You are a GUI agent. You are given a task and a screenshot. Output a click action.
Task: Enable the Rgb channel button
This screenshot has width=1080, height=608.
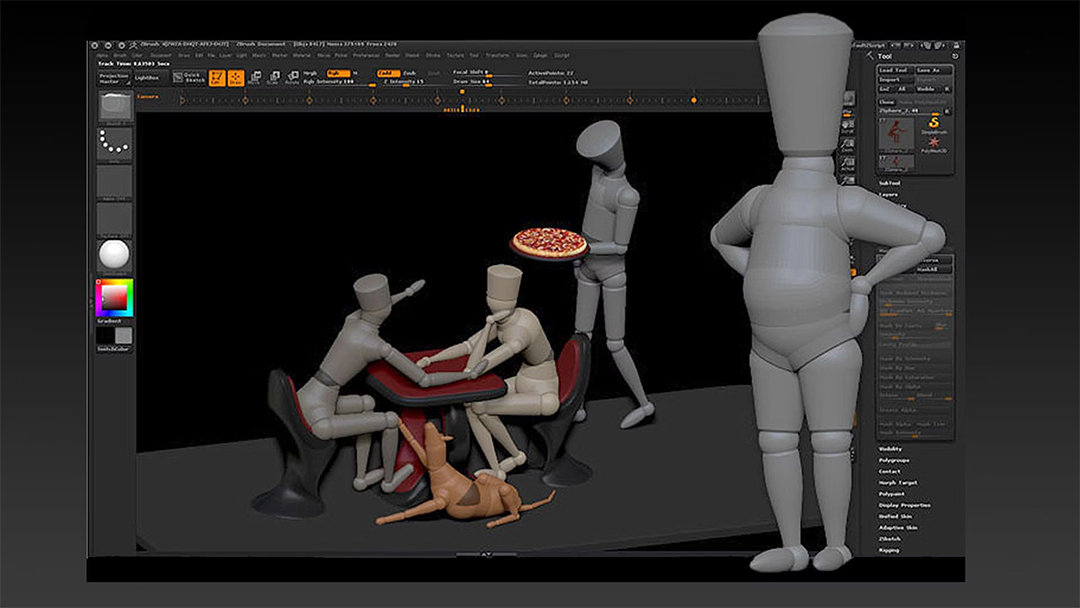[x=337, y=73]
